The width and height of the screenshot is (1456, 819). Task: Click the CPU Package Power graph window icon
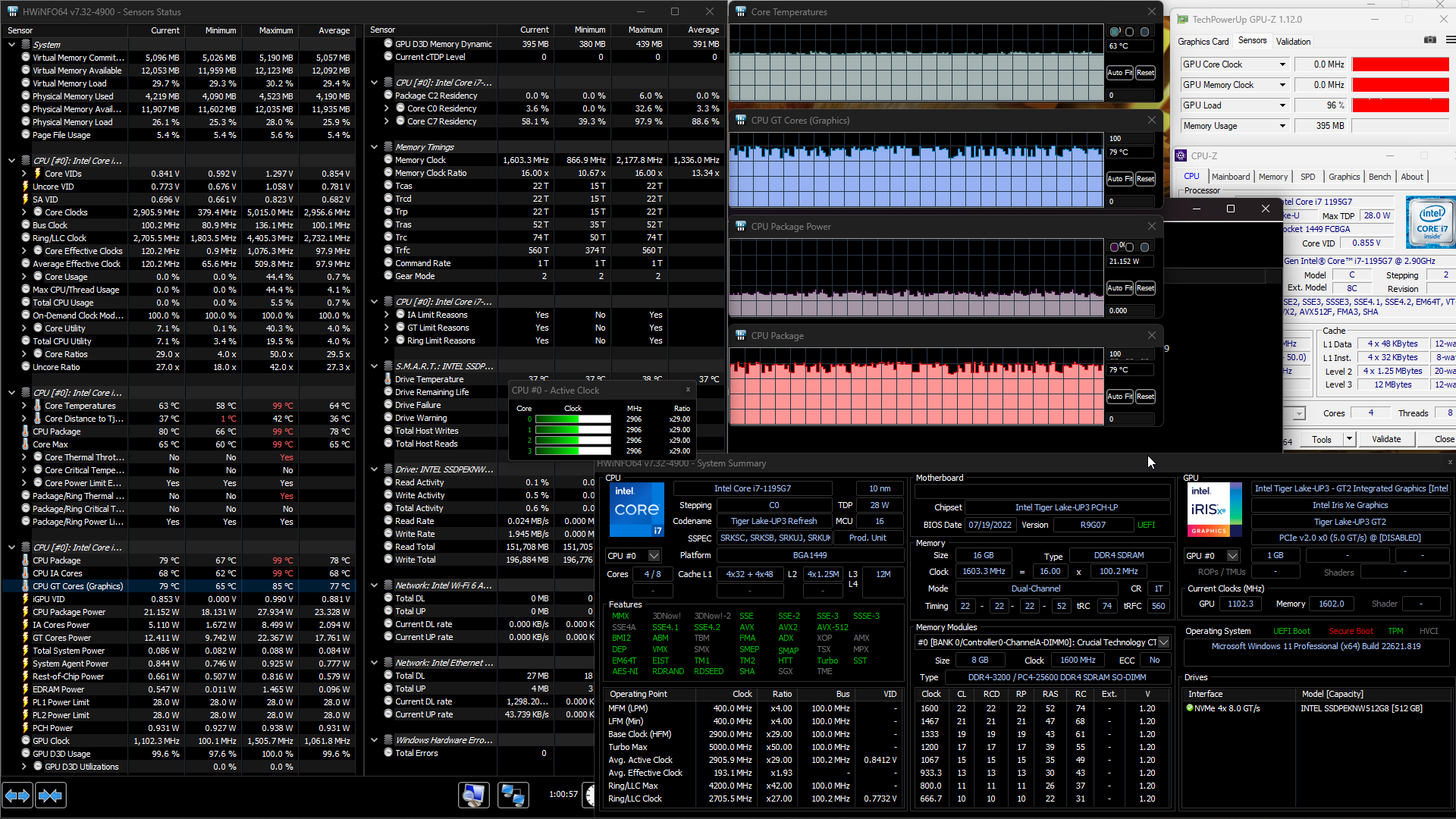[741, 227]
